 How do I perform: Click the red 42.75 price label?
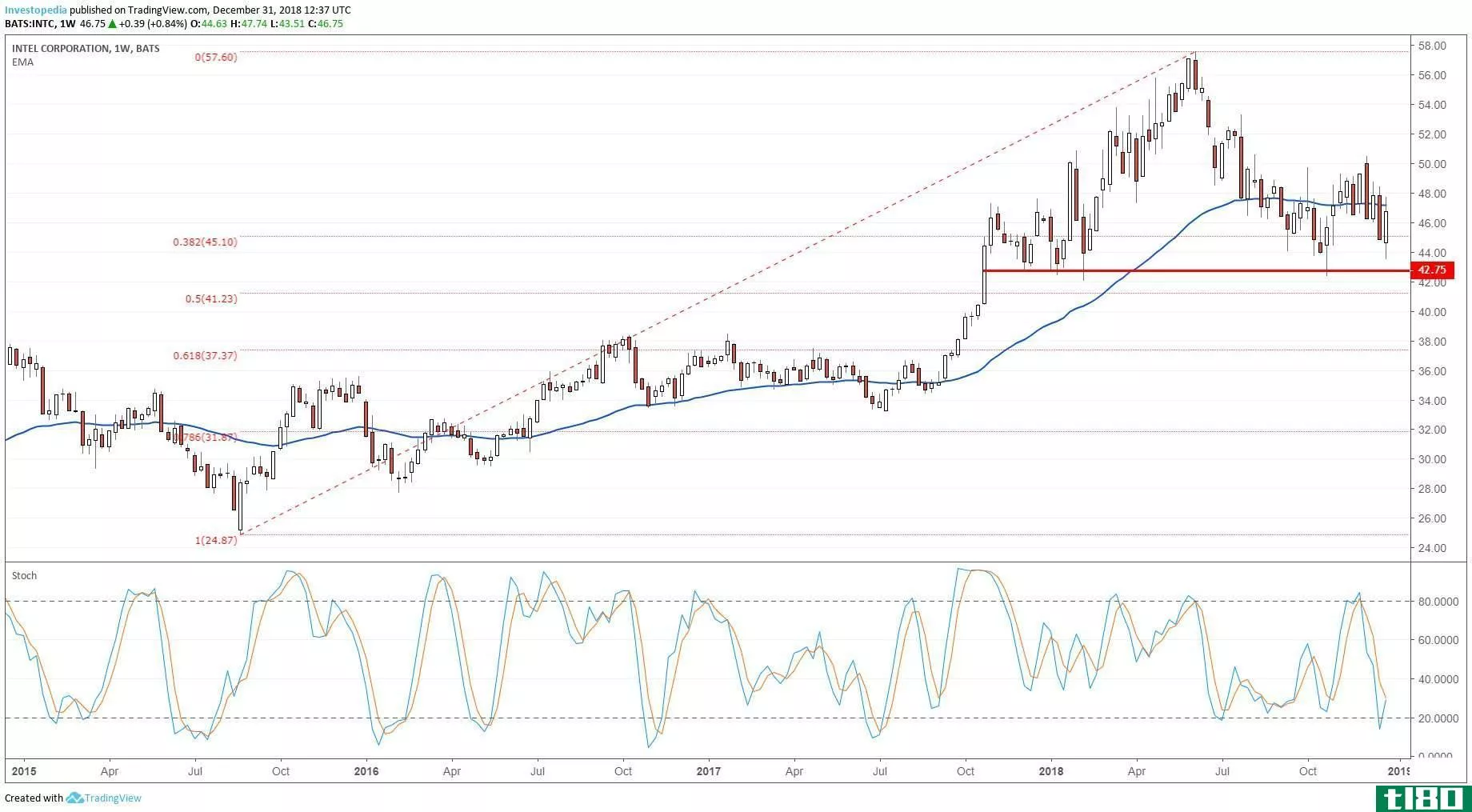click(1433, 270)
